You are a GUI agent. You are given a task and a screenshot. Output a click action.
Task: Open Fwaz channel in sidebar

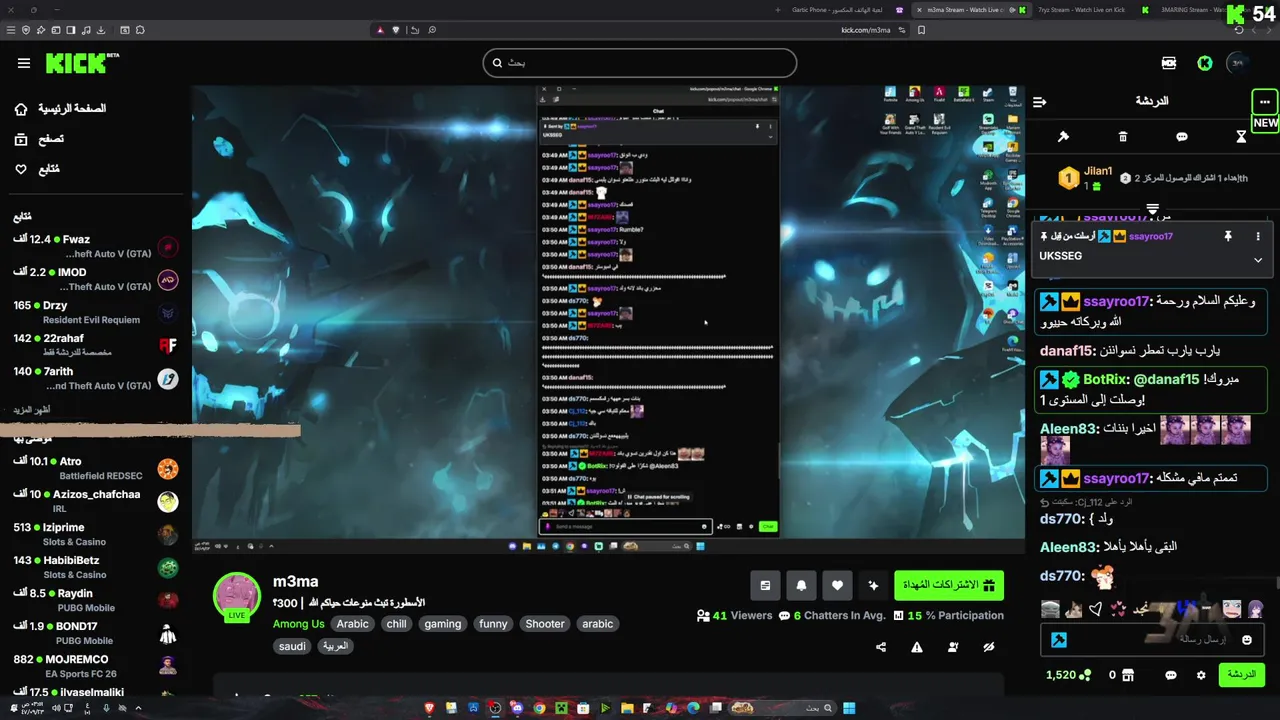coord(95,246)
